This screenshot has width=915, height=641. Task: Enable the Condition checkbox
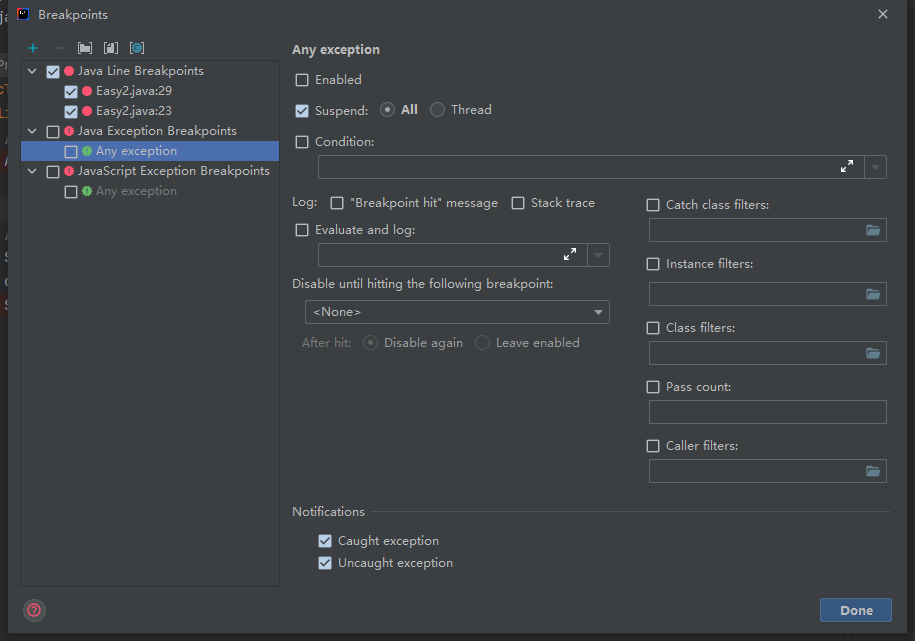pyautogui.click(x=302, y=142)
